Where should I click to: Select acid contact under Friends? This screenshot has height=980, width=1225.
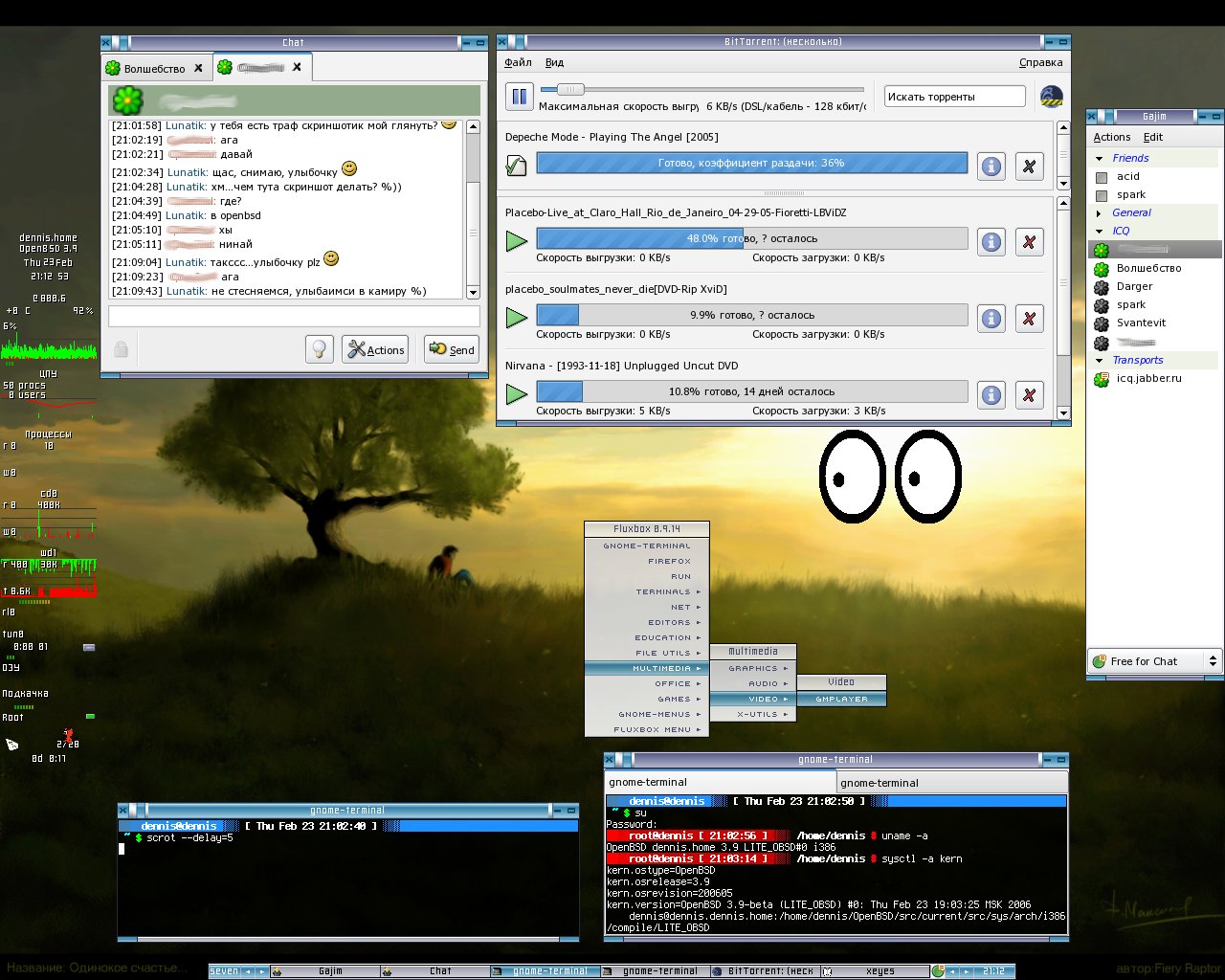1154,176
